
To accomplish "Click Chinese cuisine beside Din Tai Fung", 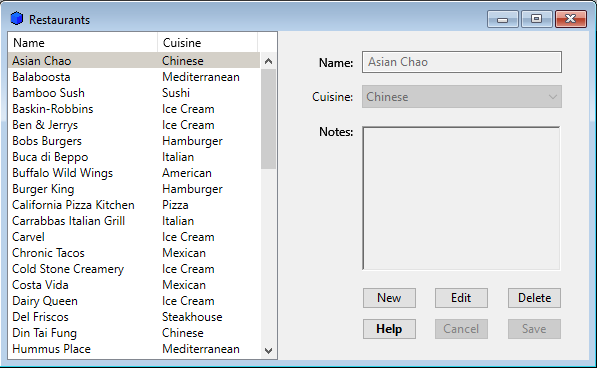I will tap(183, 333).
